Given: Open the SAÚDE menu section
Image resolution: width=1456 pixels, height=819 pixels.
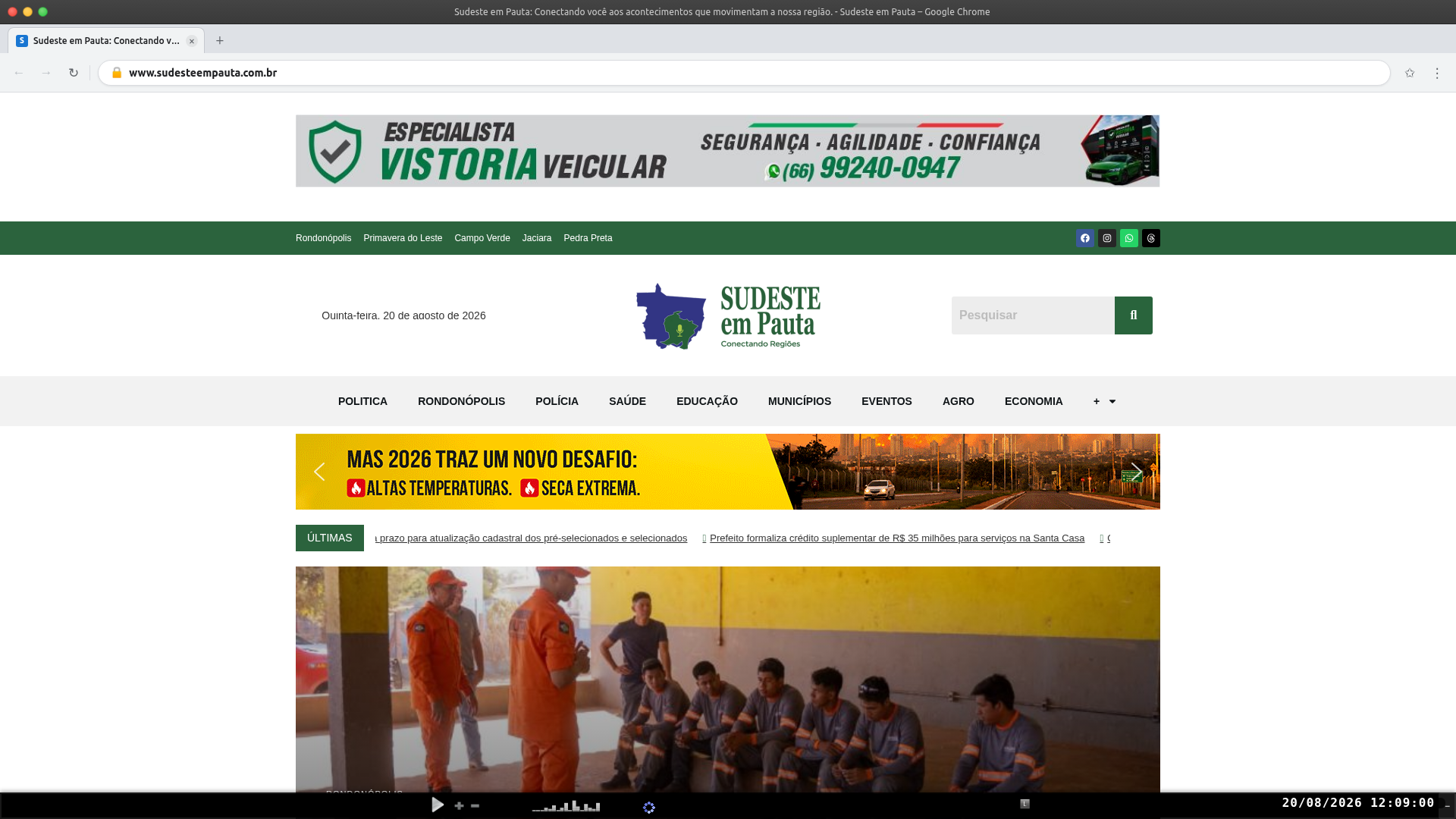Looking at the screenshot, I should [x=627, y=401].
